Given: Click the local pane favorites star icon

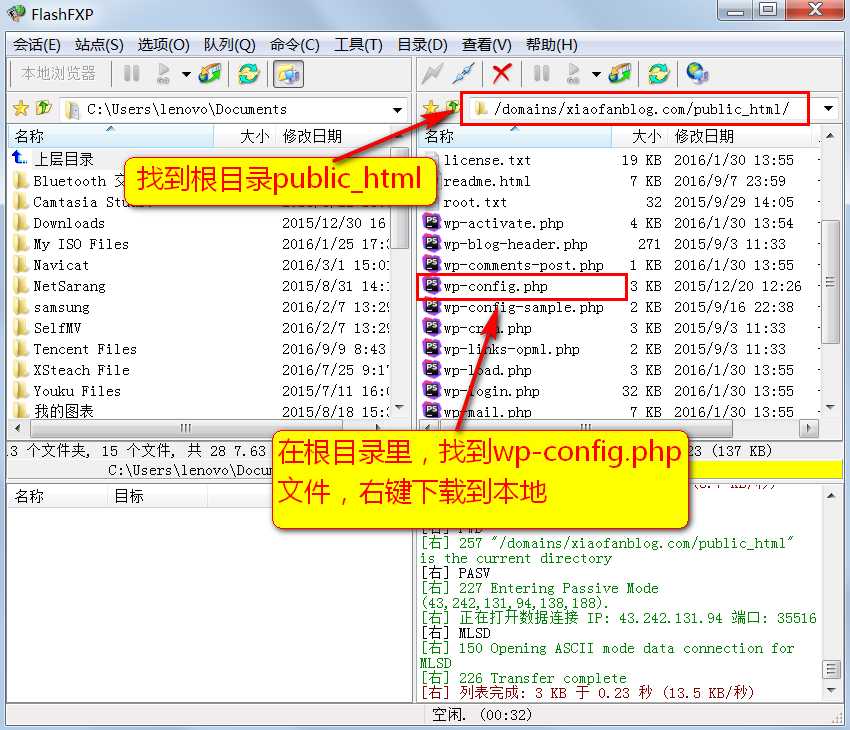Looking at the screenshot, I should click(21, 108).
